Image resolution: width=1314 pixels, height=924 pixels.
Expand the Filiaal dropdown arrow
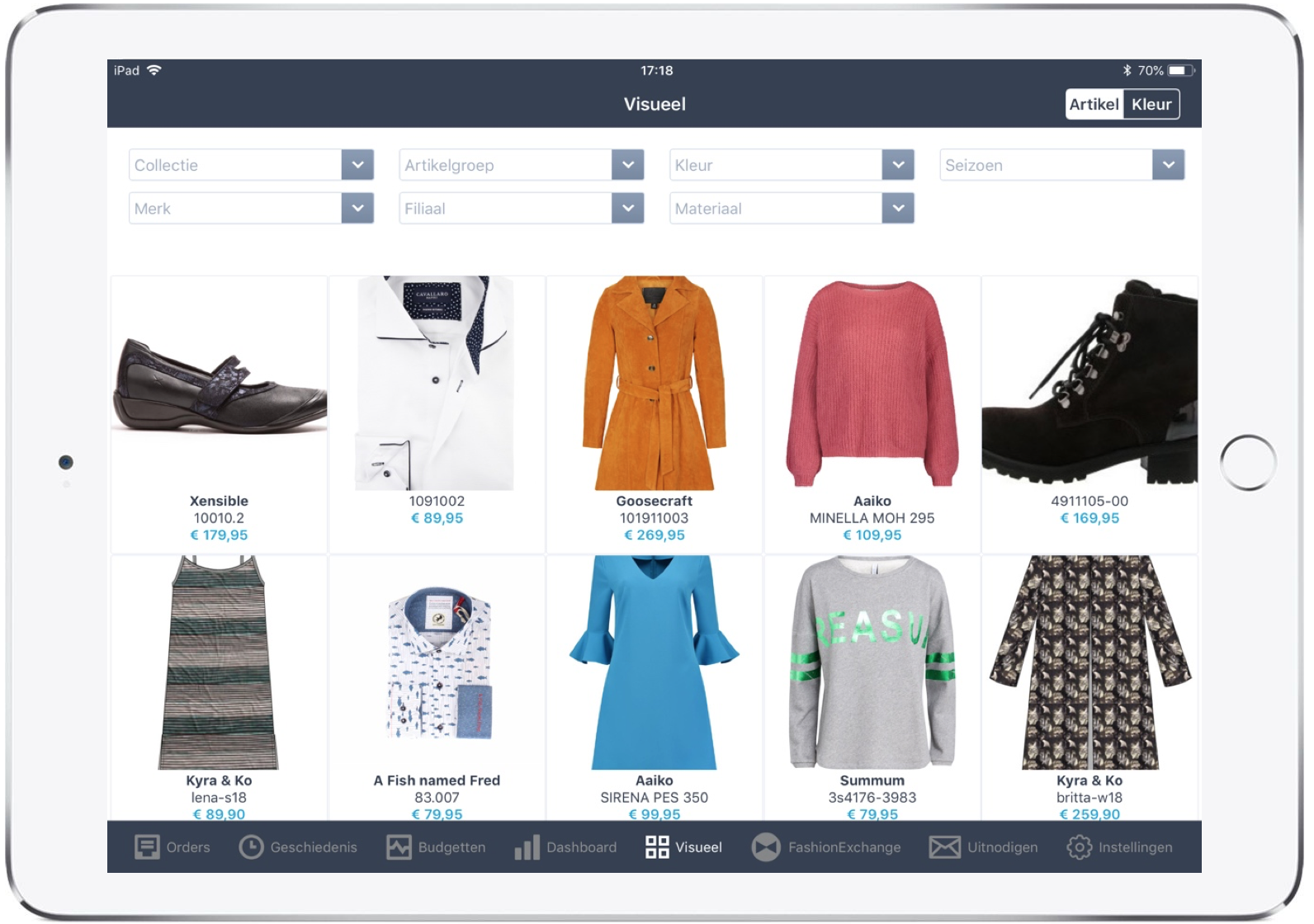[627, 208]
